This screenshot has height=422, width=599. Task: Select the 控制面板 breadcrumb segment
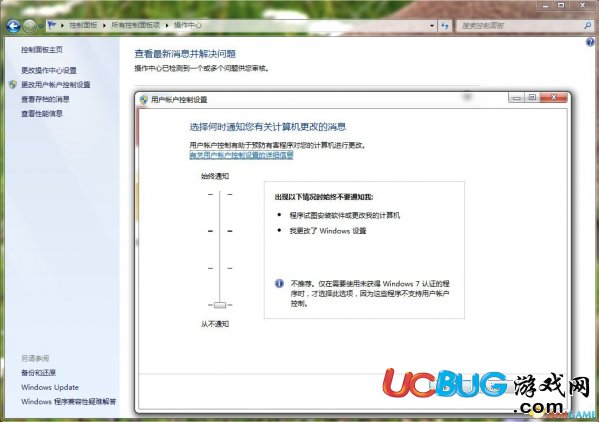click(83, 25)
